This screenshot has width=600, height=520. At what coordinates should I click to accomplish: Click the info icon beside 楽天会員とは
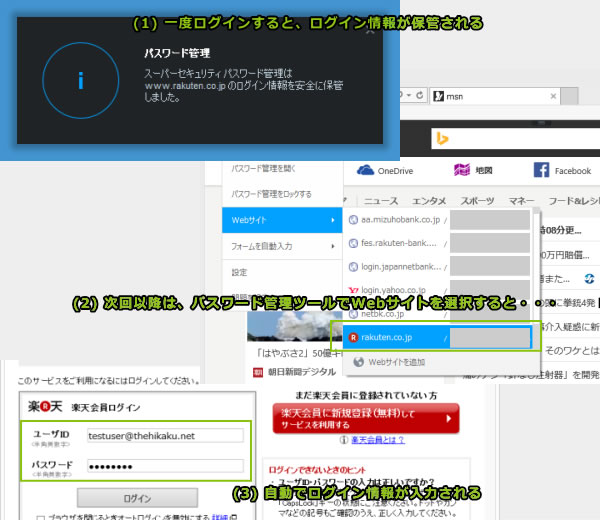344,440
